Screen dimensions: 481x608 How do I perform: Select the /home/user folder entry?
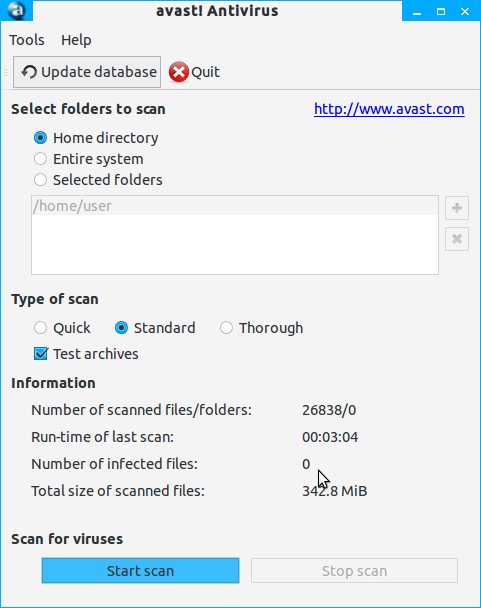click(235, 206)
